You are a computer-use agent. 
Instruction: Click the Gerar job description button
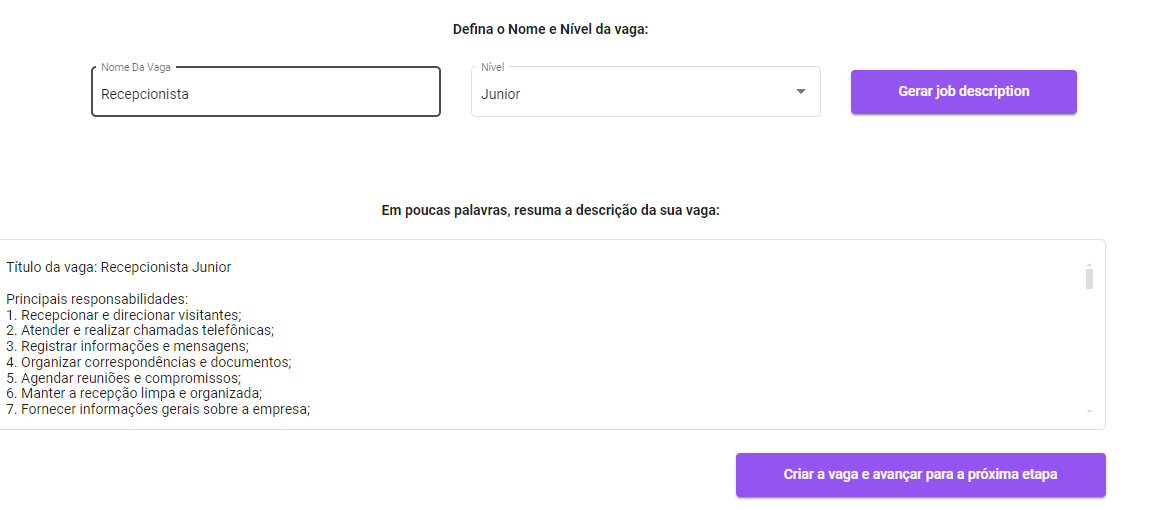(964, 91)
